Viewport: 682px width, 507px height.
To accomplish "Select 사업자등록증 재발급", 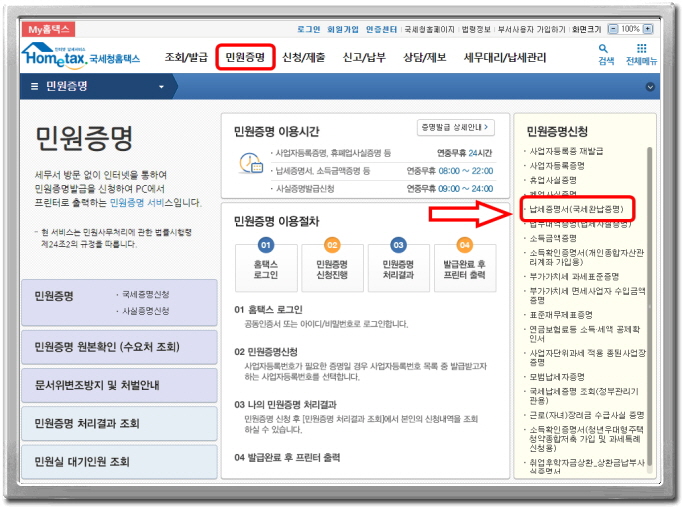I will (x=566, y=151).
